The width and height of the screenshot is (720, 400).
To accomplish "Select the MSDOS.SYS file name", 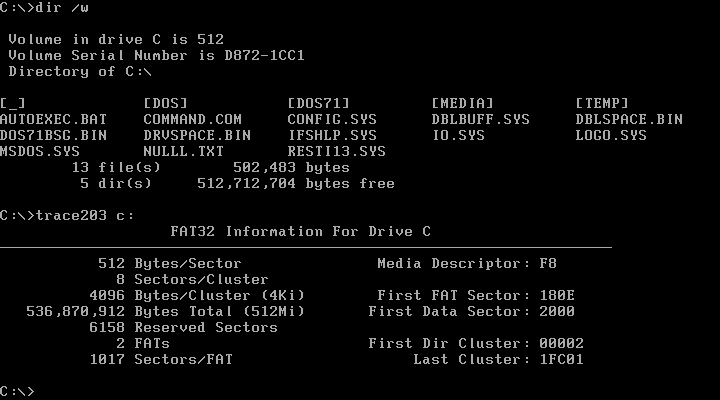I will pyautogui.click(x=40, y=151).
